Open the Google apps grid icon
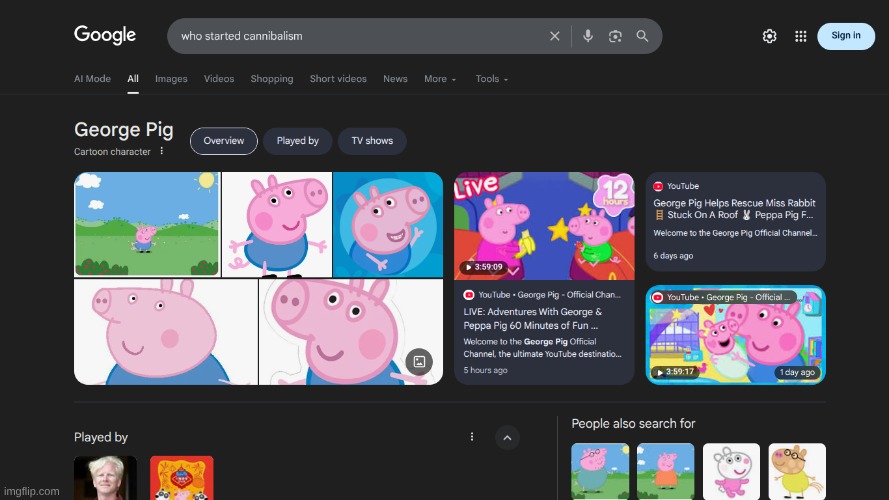 click(x=801, y=36)
